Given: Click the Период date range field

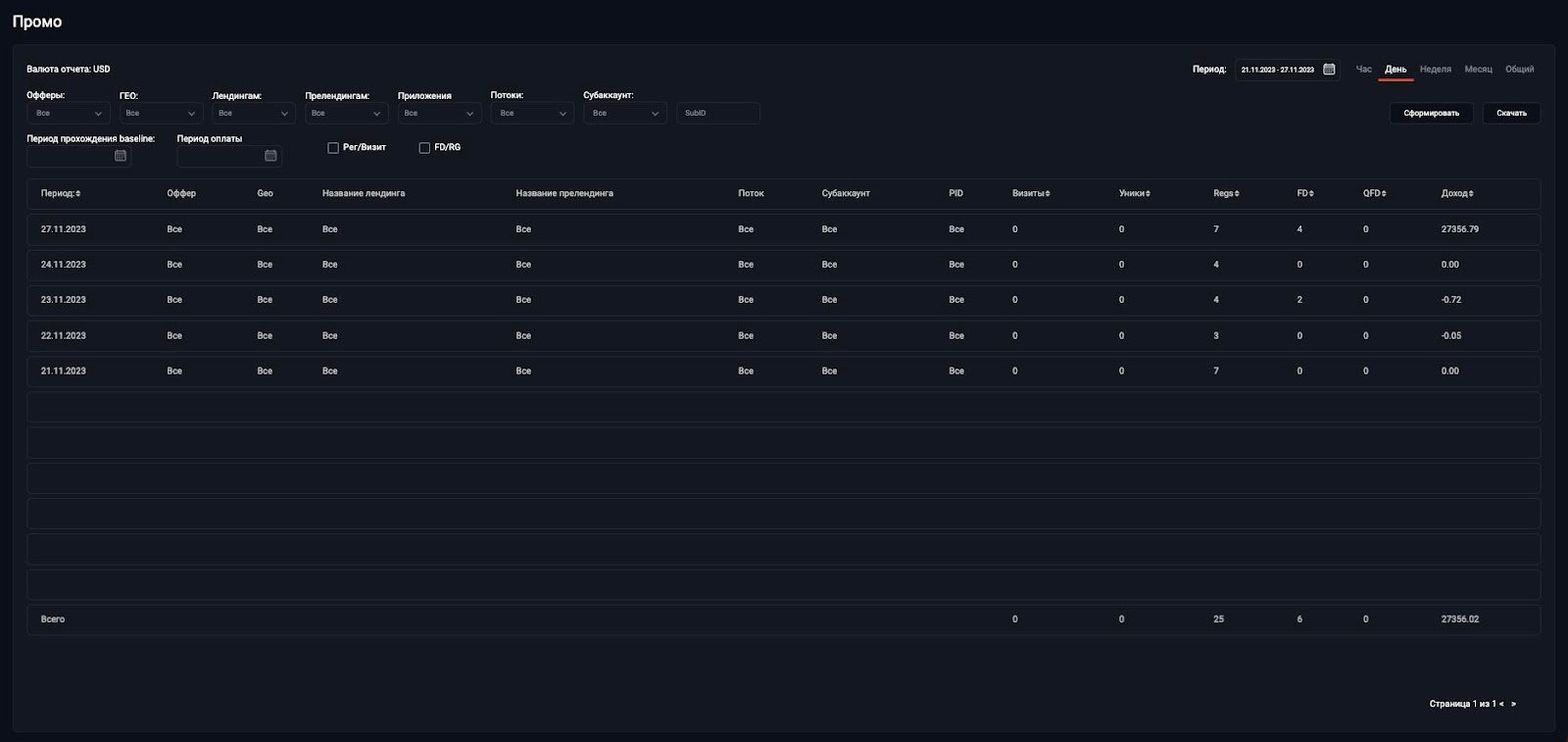Looking at the screenshot, I should (1288, 70).
